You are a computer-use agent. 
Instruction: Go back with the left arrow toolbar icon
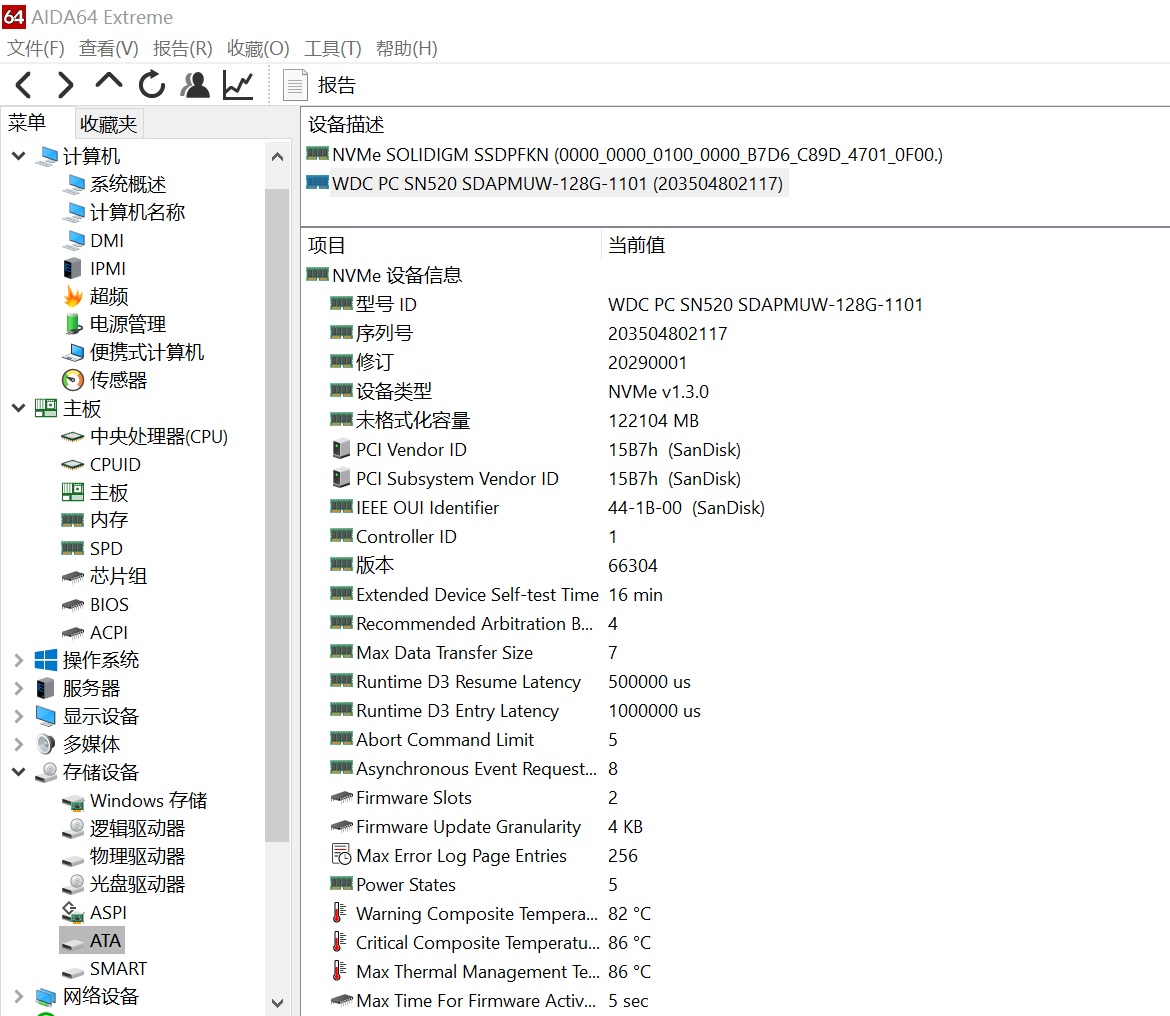[x=24, y=85]
